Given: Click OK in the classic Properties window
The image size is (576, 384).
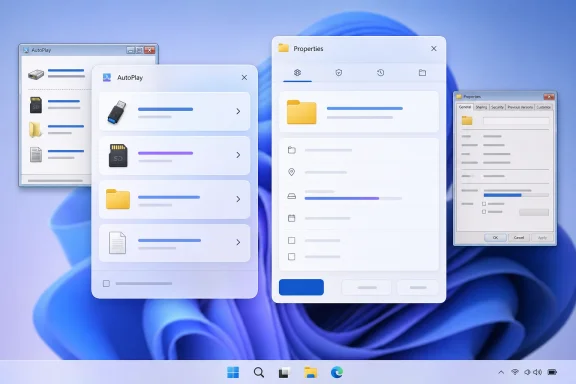Looking at the screenshot, I should pos(495,238).
